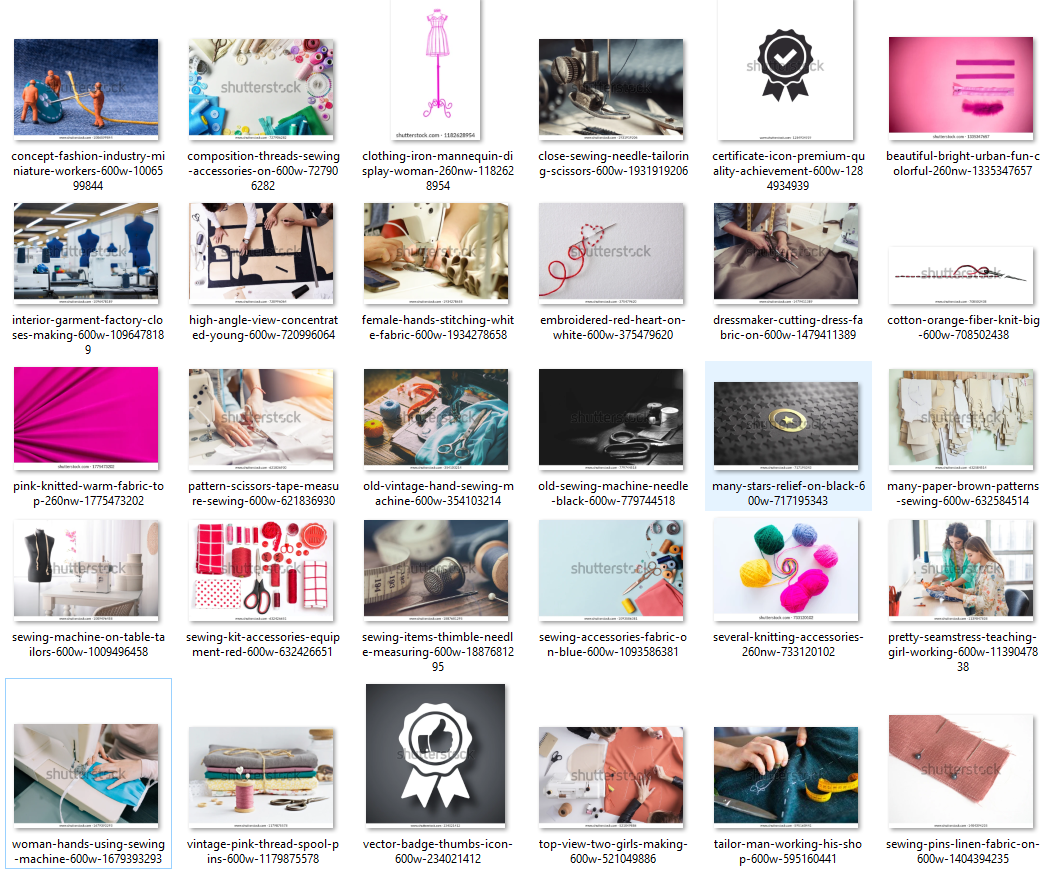This screenshot has height=877, width=1048.
Task: Click file name pretty-seamstress-teaching-girl-working-600w-1139047838
Action: tap(962, 652)
